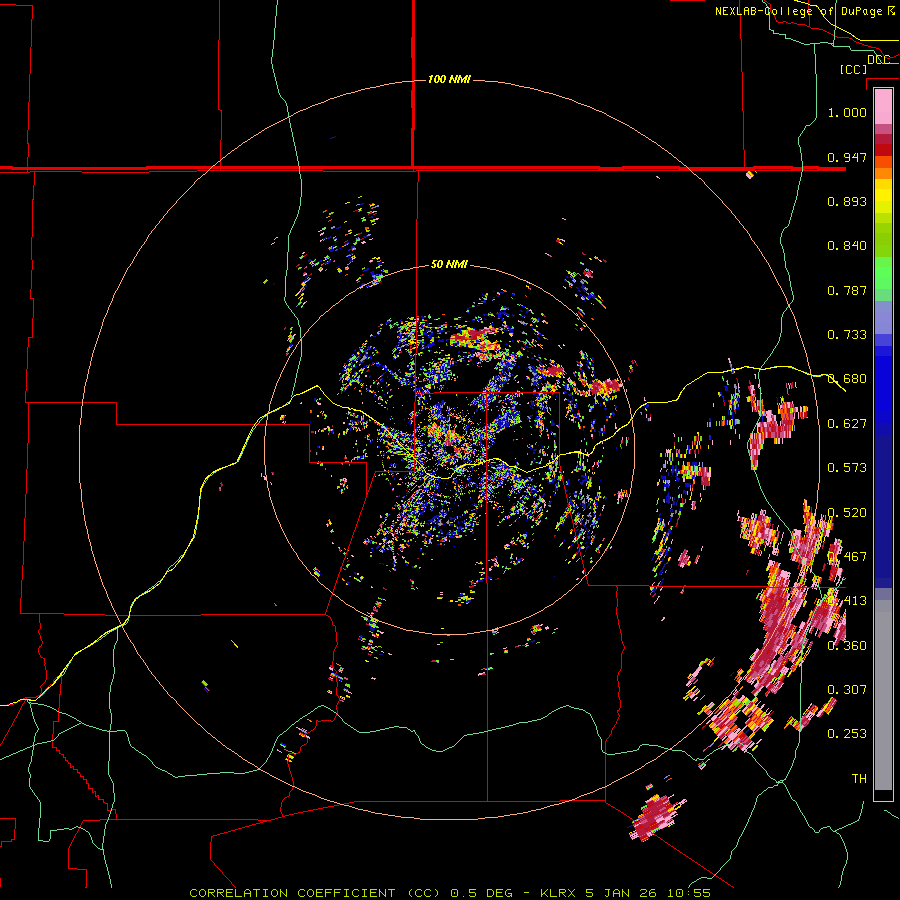The image size is (900, 900).
Task: Click the 1.000 legend value
Action: tap(847, 112)
